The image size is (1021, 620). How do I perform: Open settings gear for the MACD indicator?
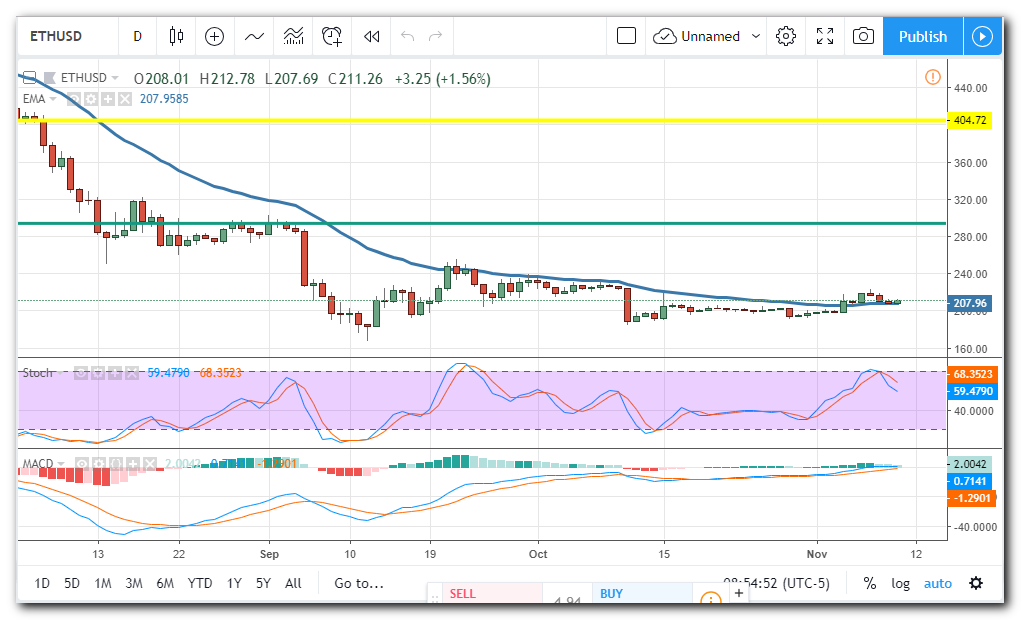pyautogui.click(x=98, y=464)
